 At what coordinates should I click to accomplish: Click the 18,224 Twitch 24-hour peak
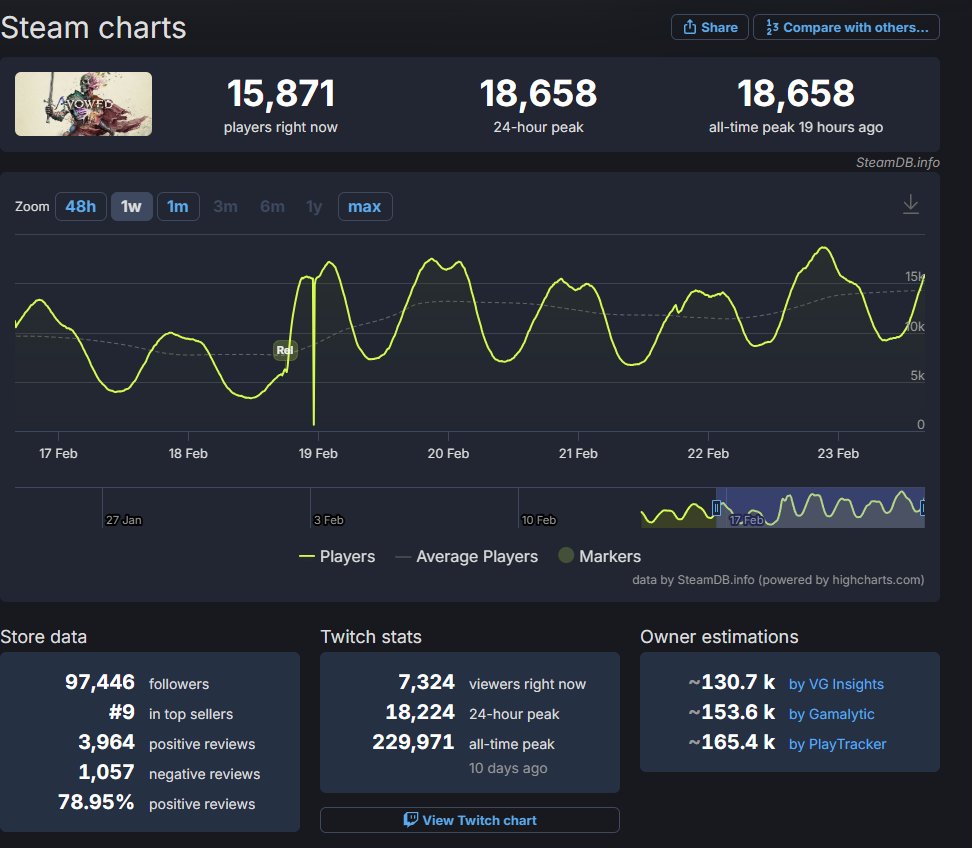[420, 712]
